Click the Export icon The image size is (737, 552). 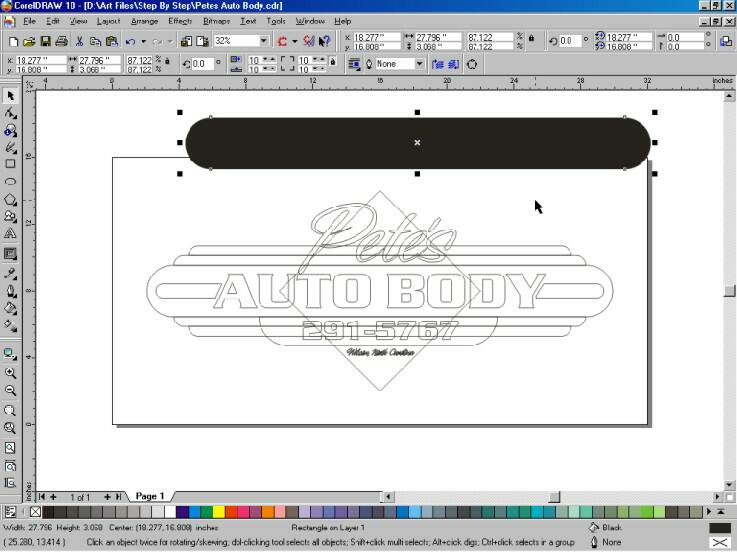click(203, 41)
